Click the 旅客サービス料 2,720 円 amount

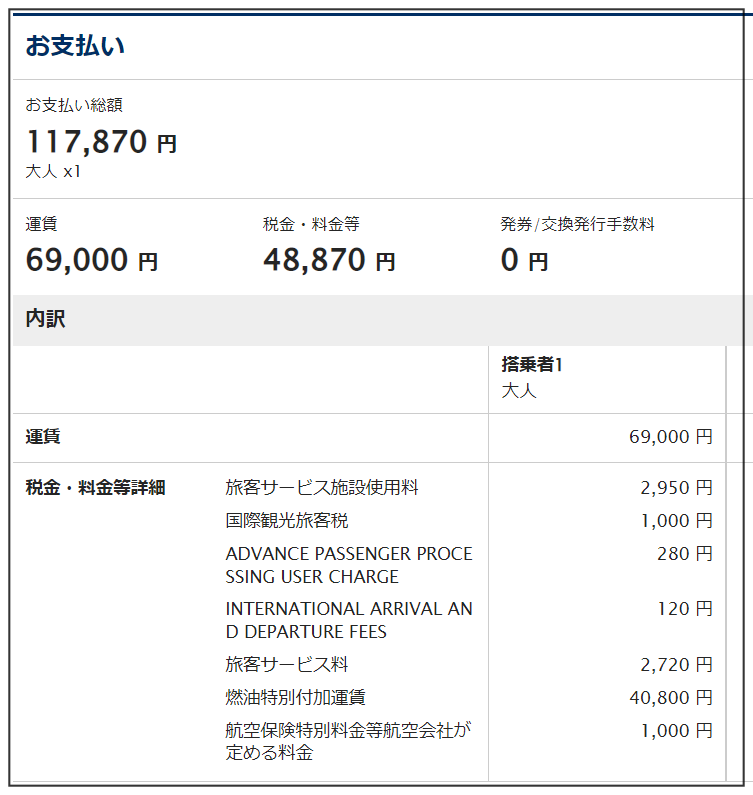coord(676,665)
